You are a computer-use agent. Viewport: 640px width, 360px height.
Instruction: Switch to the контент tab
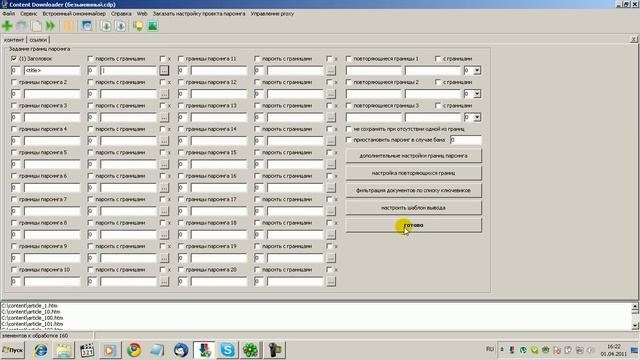point(14,40)
